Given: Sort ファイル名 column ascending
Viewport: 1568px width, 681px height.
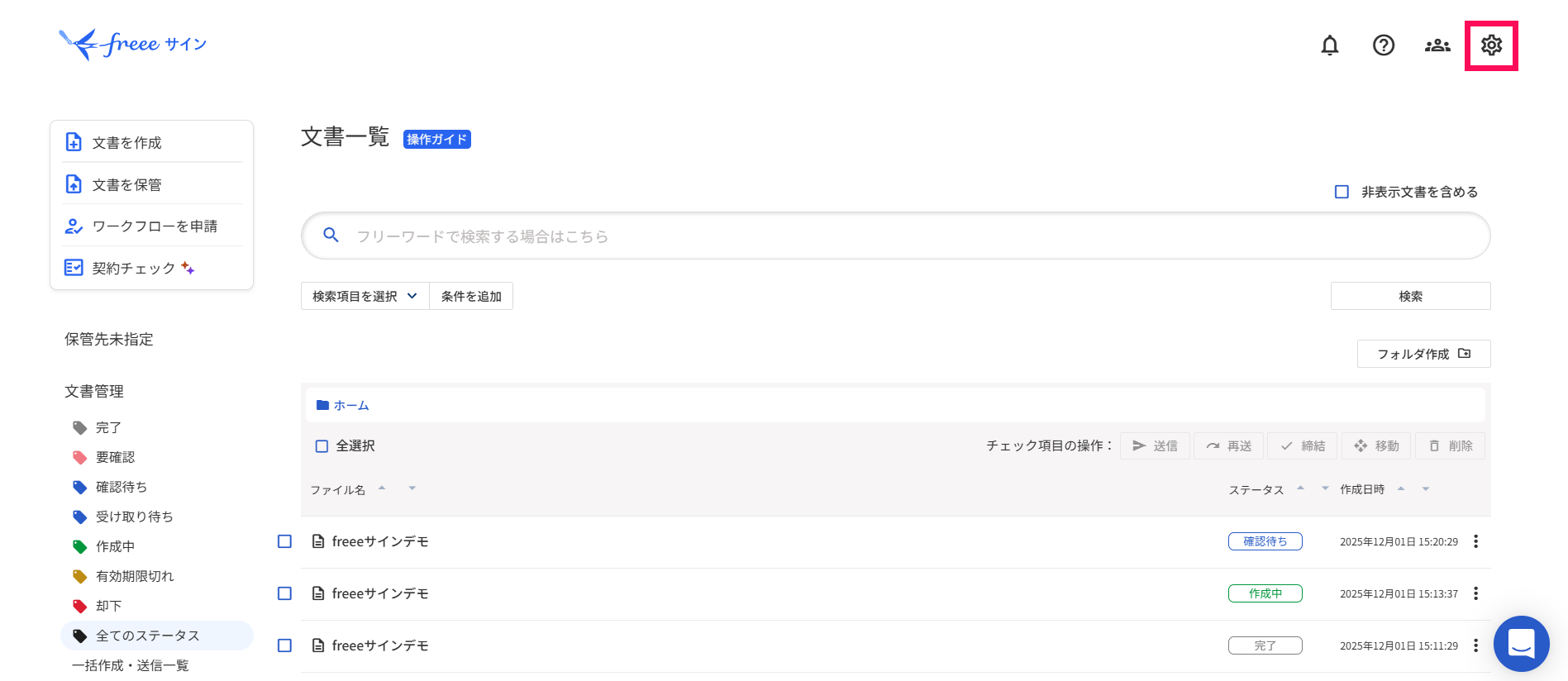Looking at the screenshot, I should tap(382, 488).
